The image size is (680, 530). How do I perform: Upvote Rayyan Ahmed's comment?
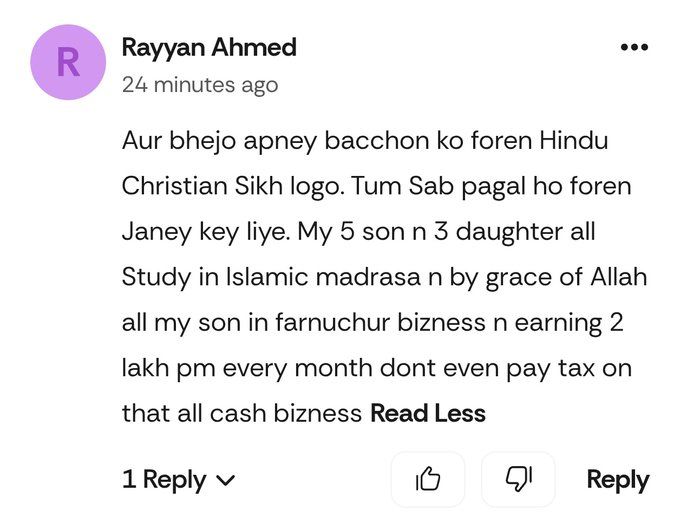(427, 479)
